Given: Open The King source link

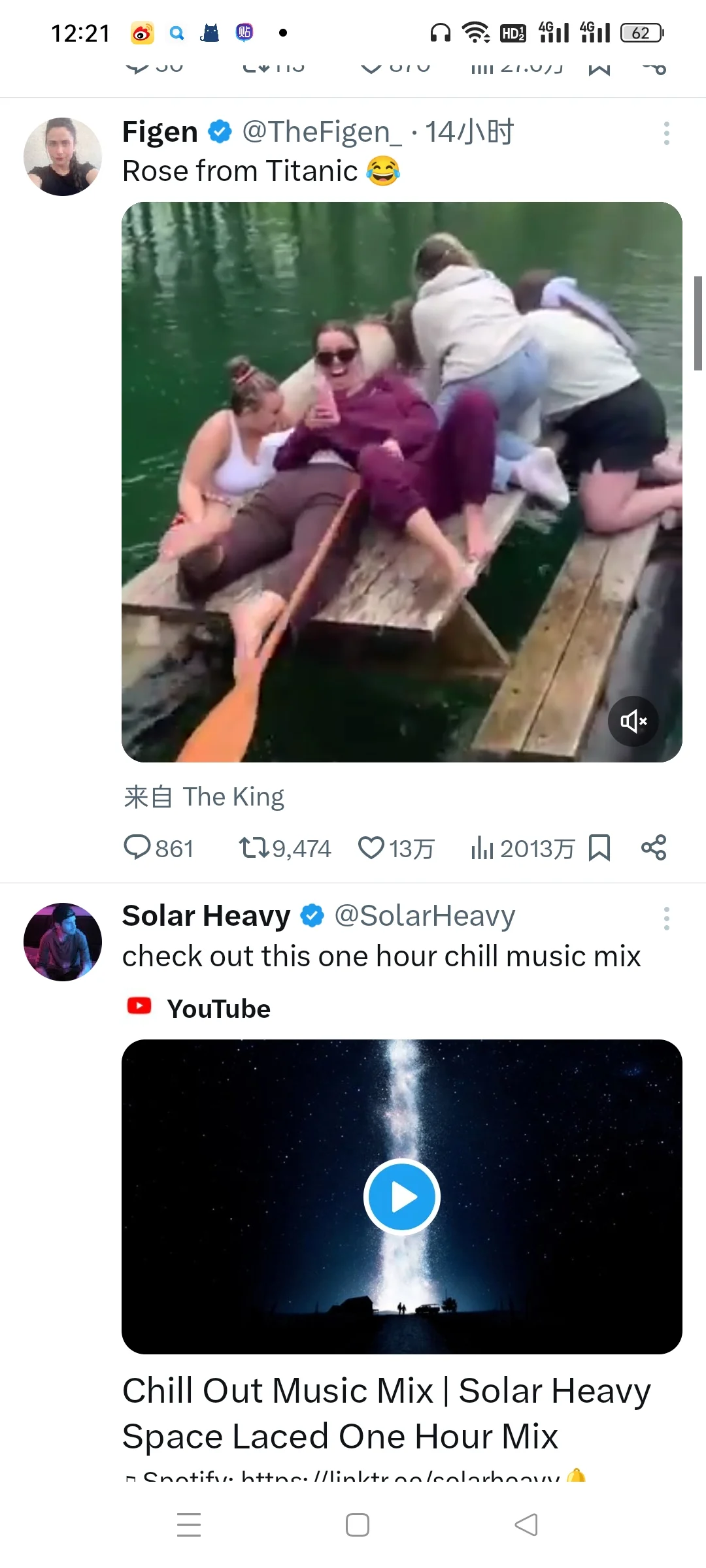Looking at the screenshot, I should [233, 797].
